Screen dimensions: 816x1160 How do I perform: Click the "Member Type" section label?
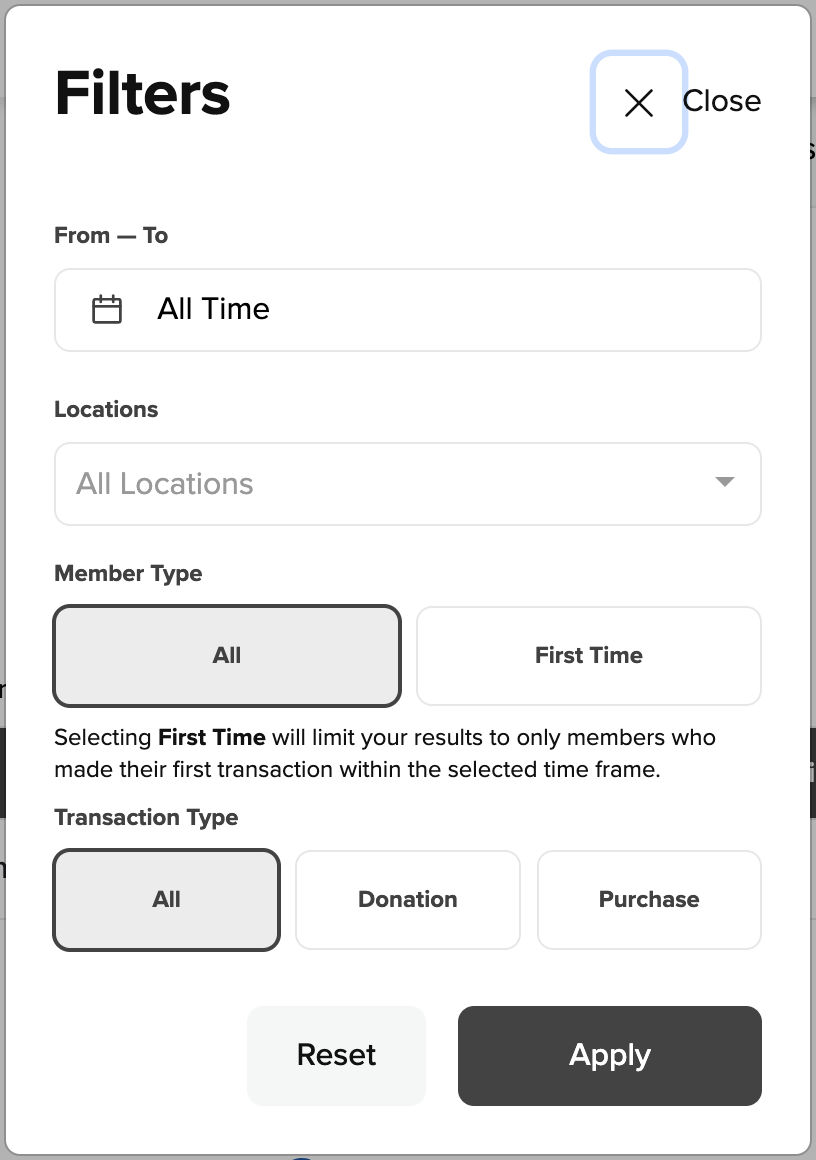128,574
